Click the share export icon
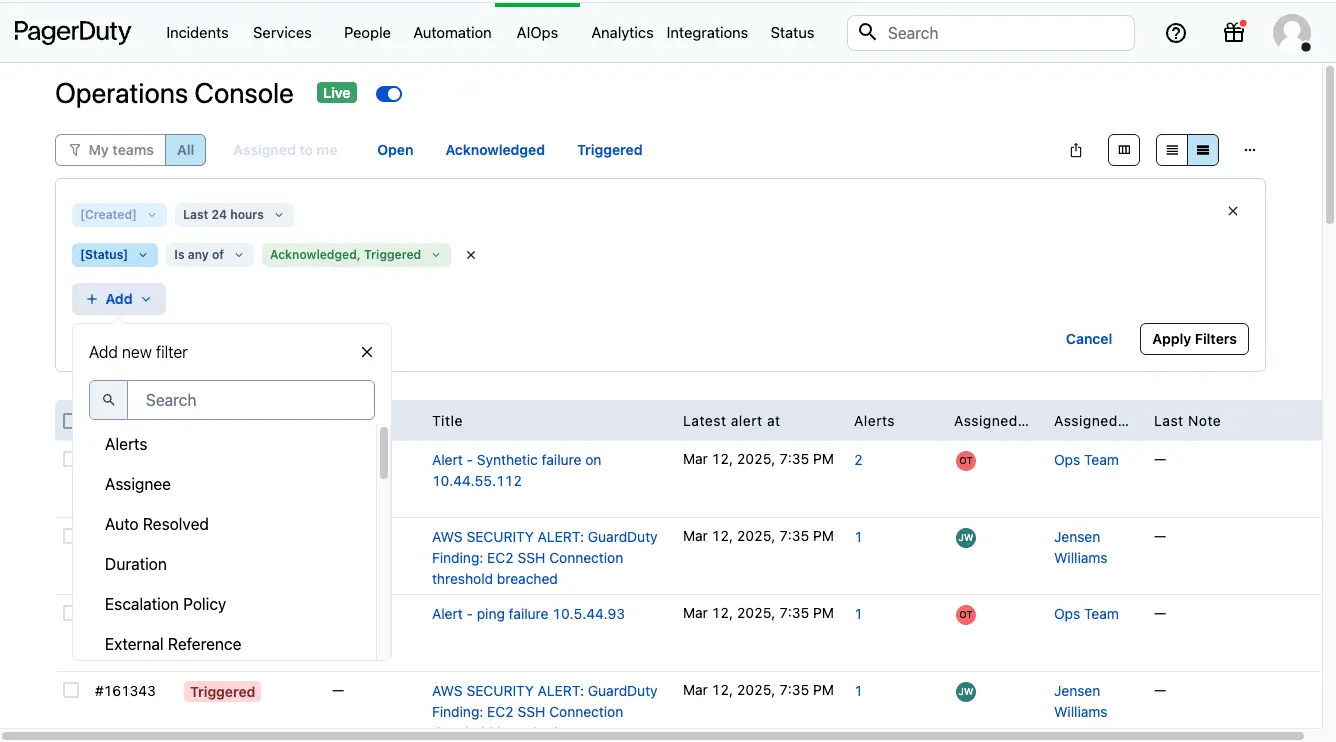 1076,150
